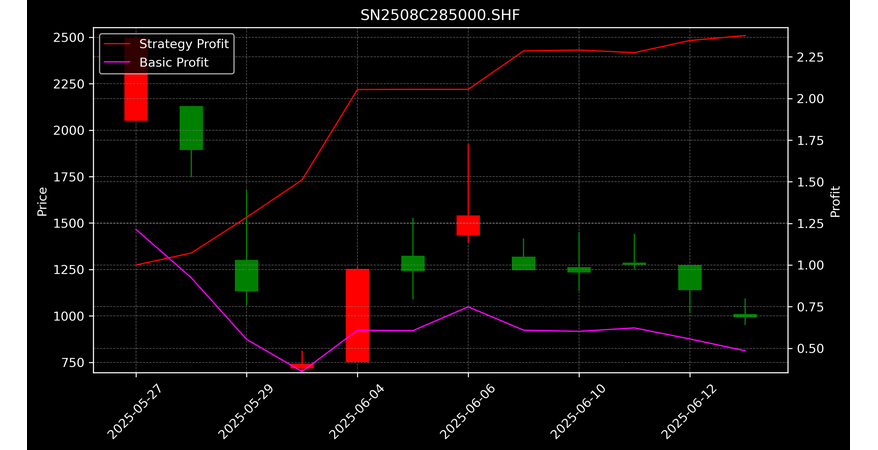878x450 pixels.
Task: Click the 2500 price tick label
Action: pos(70,38)
